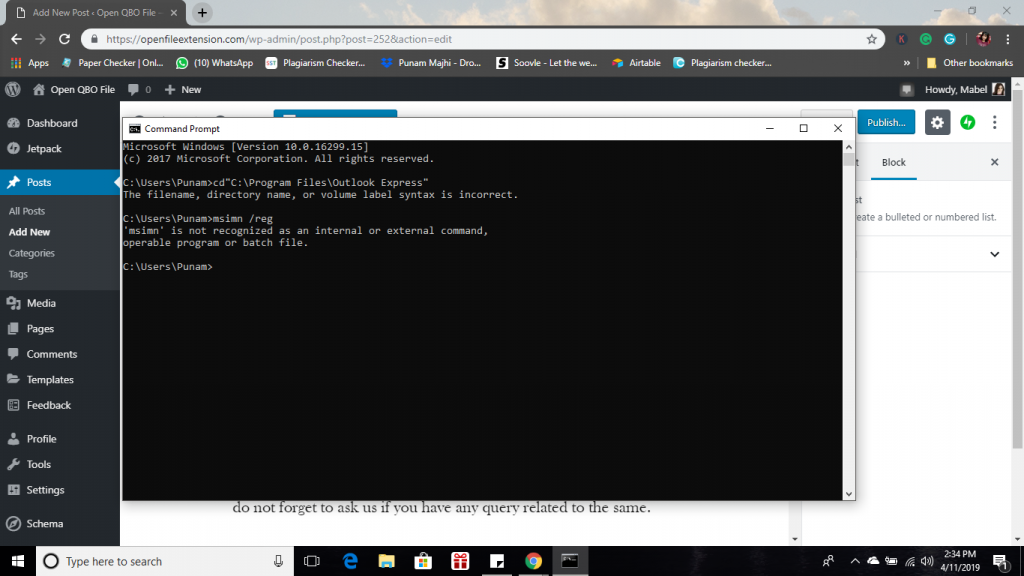Open the Media library menu
This screenshot has width=1024, height=576.
coord(41,303)
